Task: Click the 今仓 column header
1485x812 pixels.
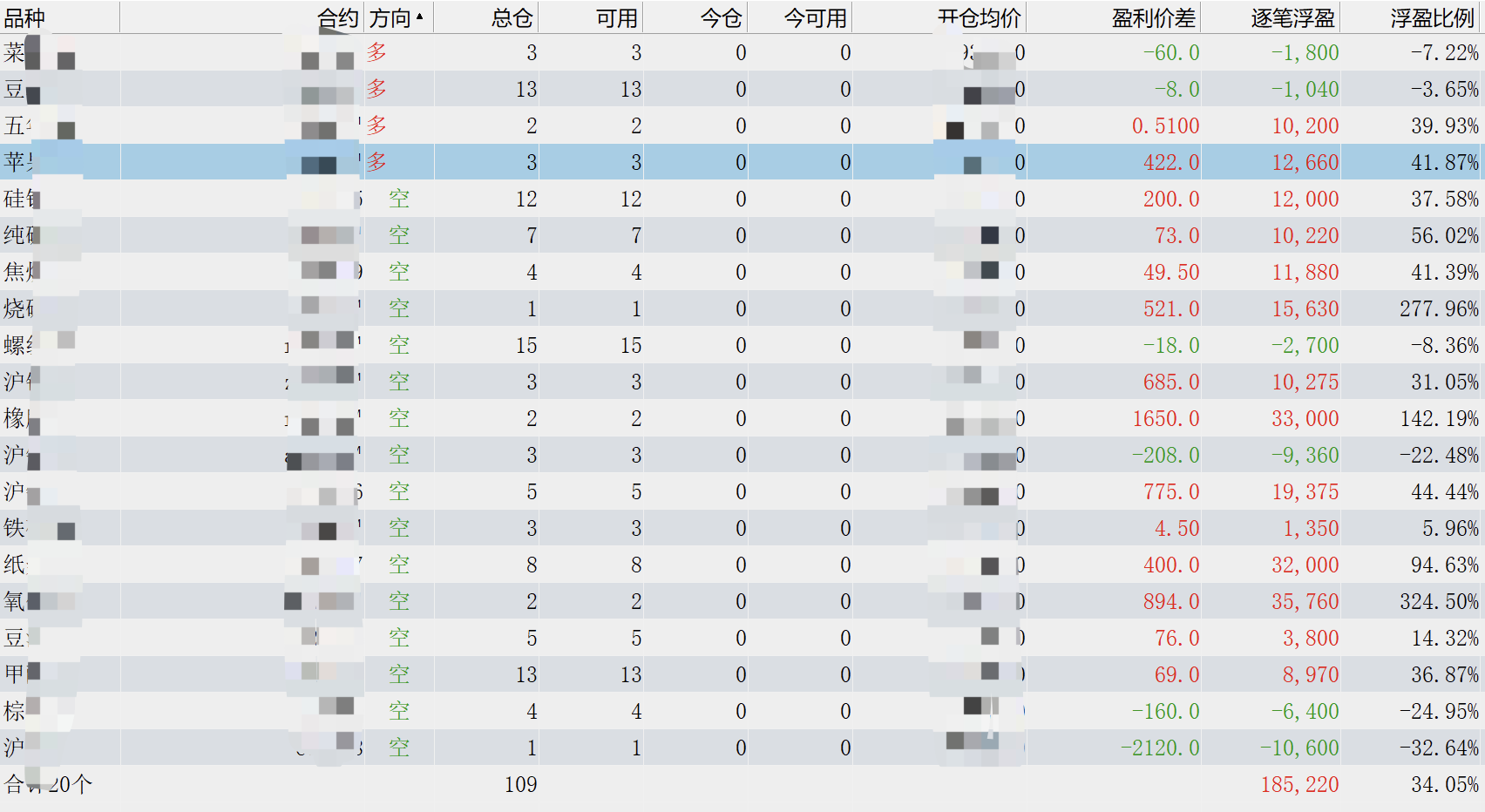Action: pyautogui.click(x=721, y=17)
